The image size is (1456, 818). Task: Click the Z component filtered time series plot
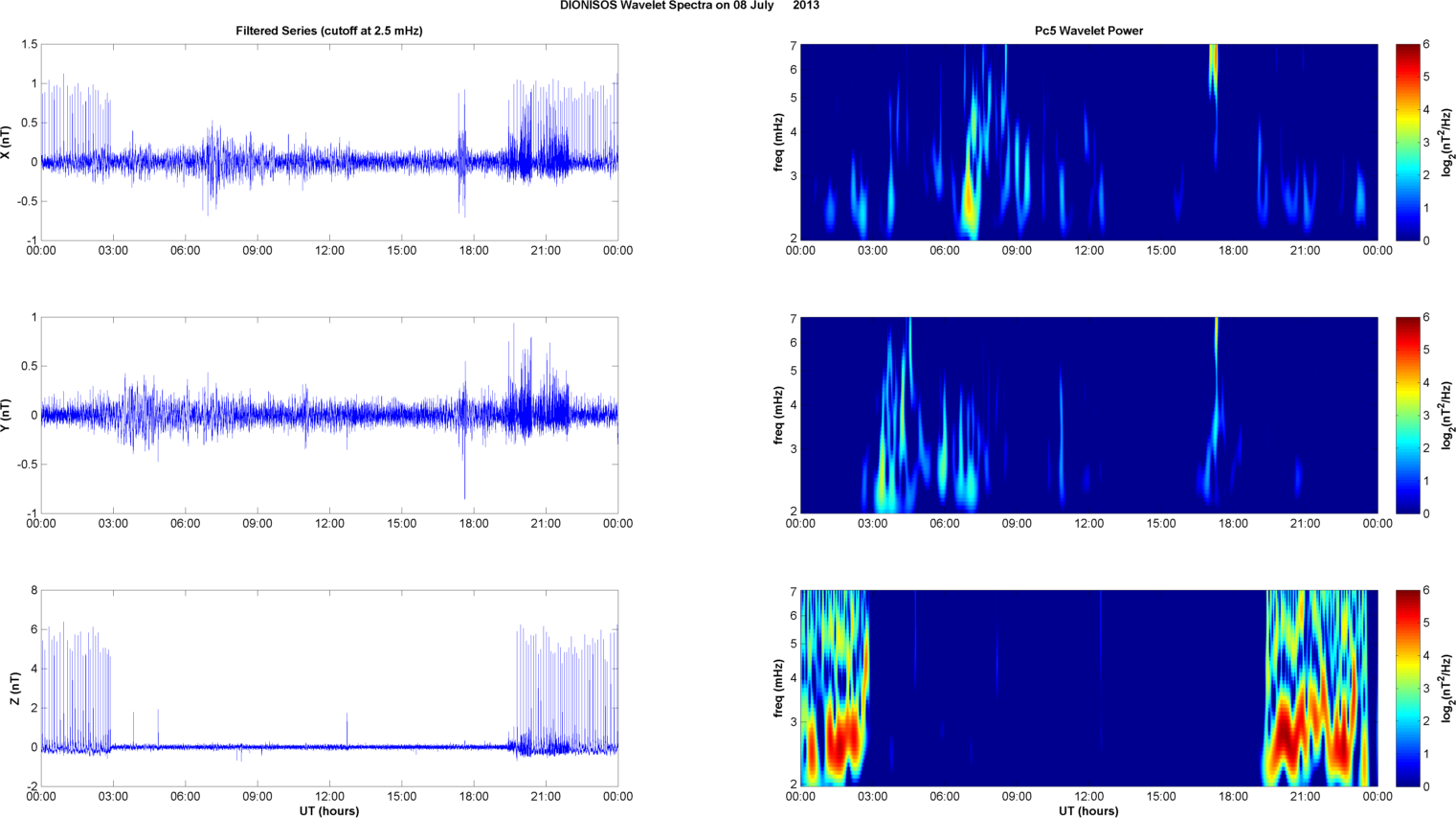pos(329,689)
